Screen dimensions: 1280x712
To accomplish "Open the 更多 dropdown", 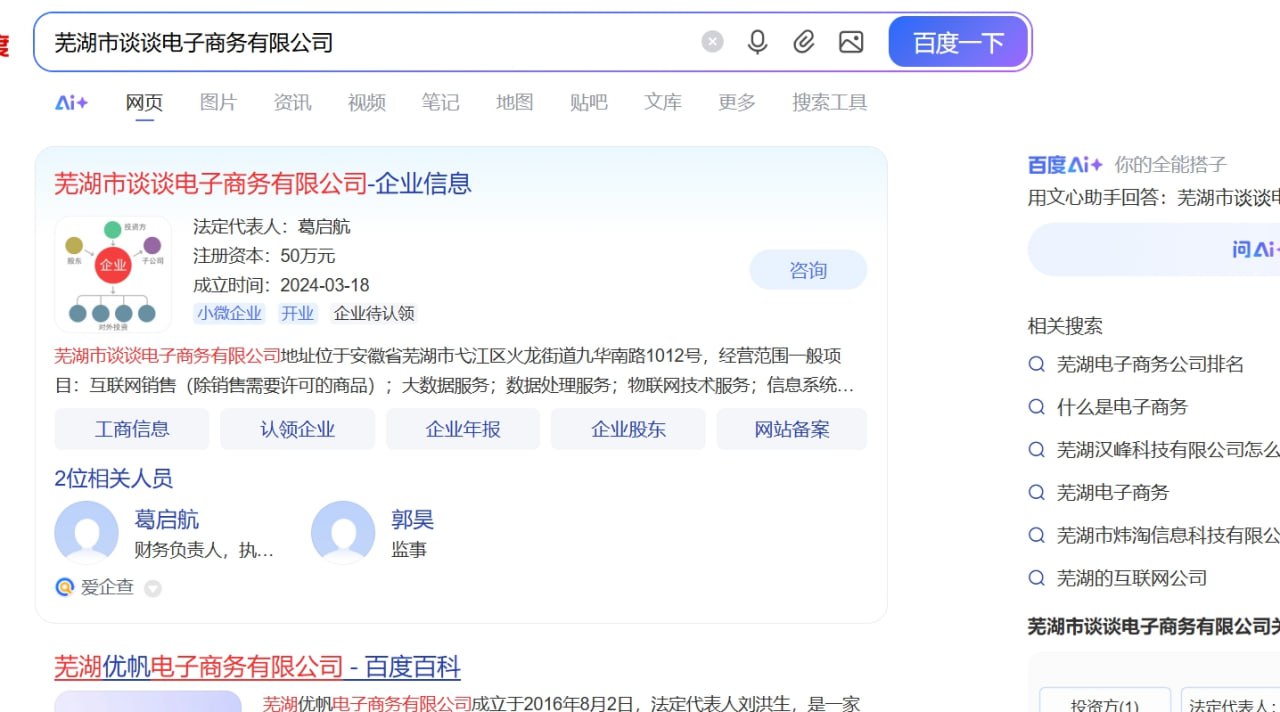I will coord(735,102).
